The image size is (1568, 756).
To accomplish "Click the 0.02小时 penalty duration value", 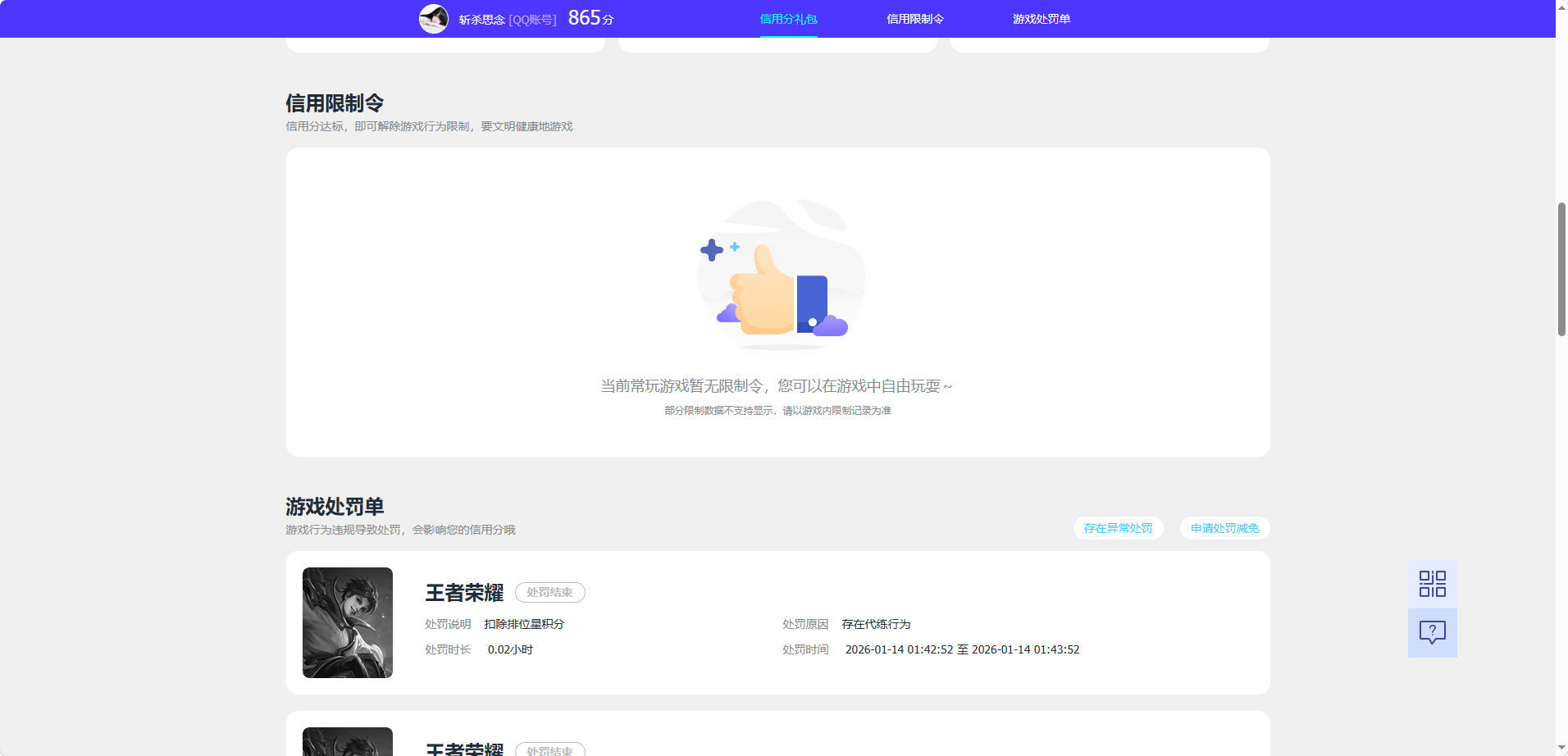I will 510,649.
